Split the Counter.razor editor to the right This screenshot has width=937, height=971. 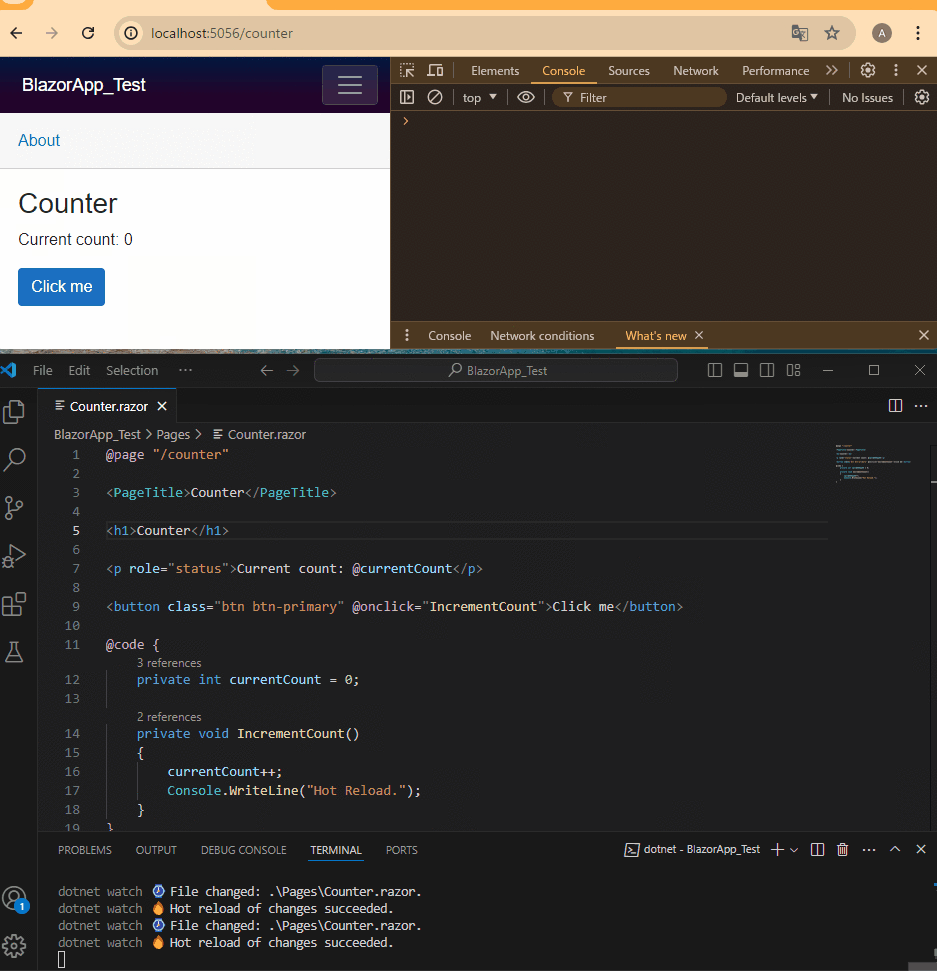pyautogui.click(x=896, y=406)
